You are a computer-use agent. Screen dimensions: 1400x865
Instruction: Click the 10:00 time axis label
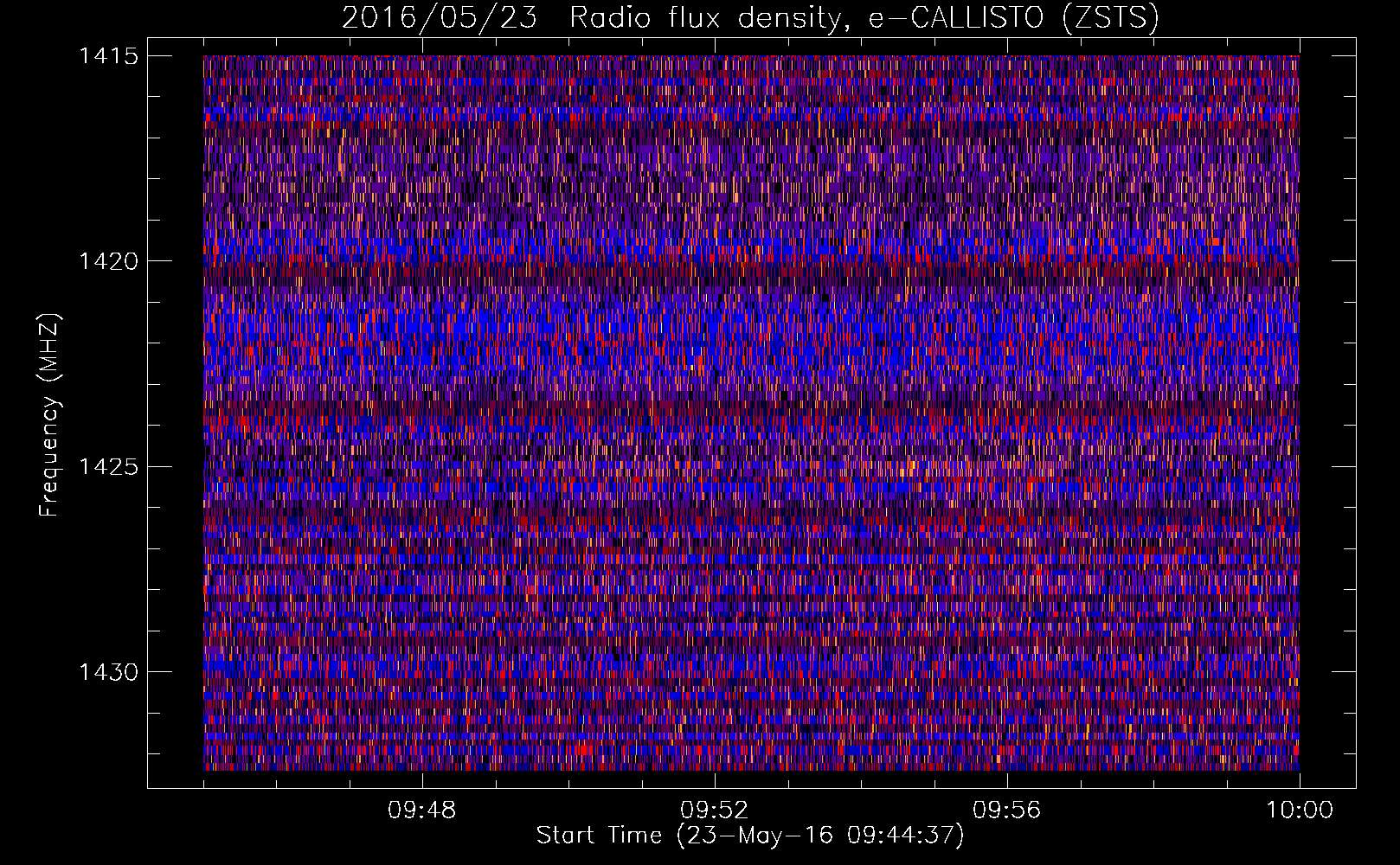click(1300, 811)
